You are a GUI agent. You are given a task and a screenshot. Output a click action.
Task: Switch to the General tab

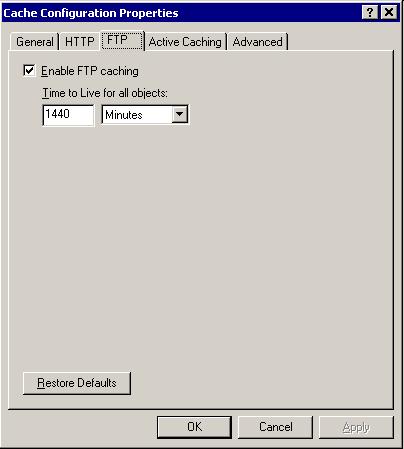pyautogui.click(x=35, y=42)
